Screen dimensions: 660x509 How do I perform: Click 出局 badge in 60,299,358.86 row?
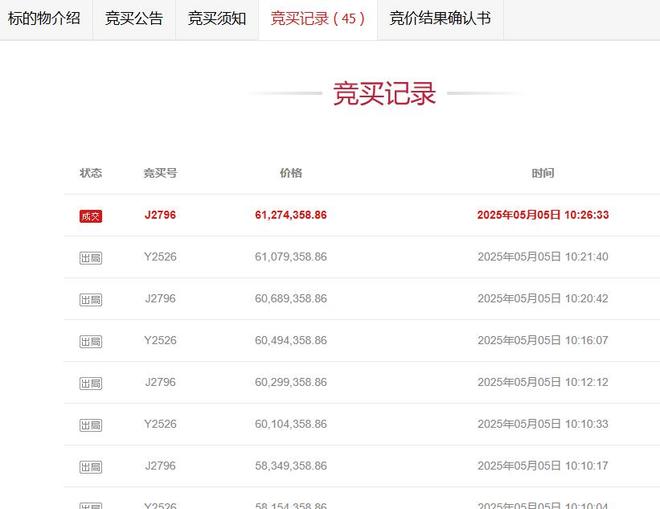(x=90, y=383)
